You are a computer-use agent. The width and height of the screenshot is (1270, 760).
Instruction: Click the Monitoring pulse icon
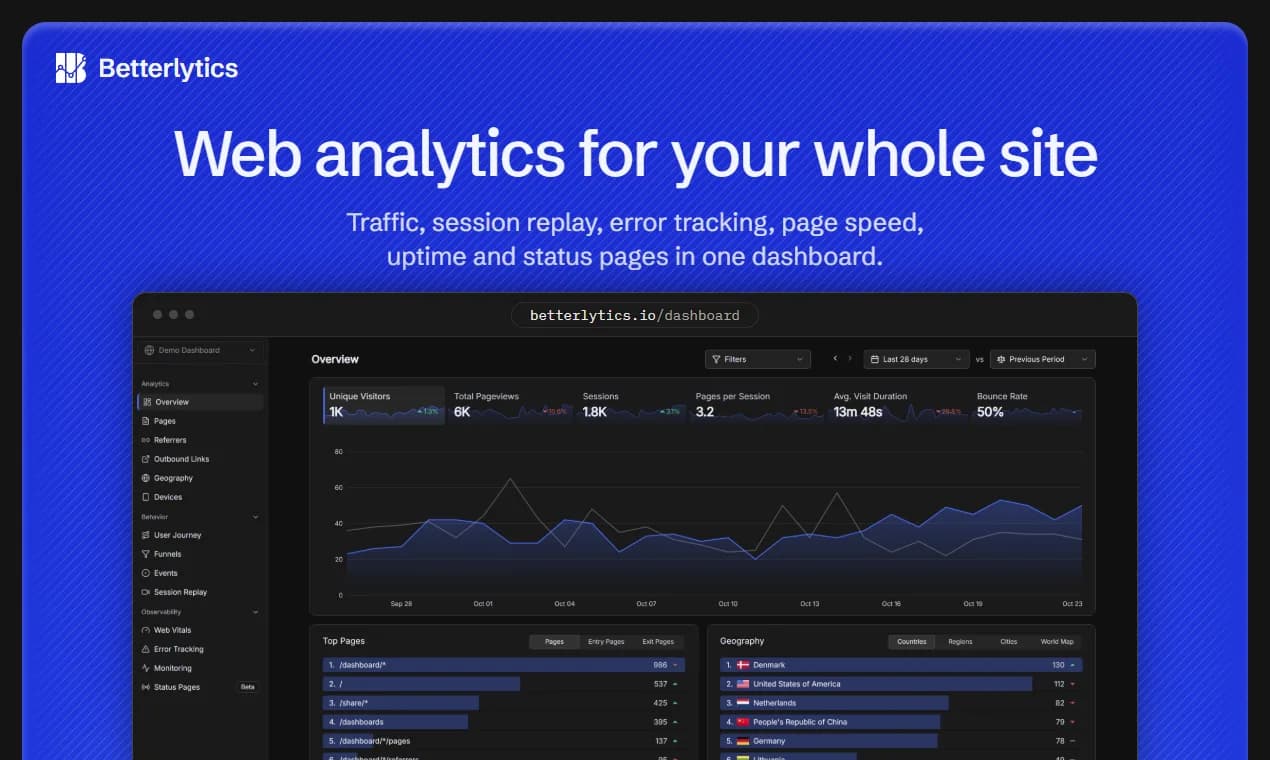click(146, 668)
